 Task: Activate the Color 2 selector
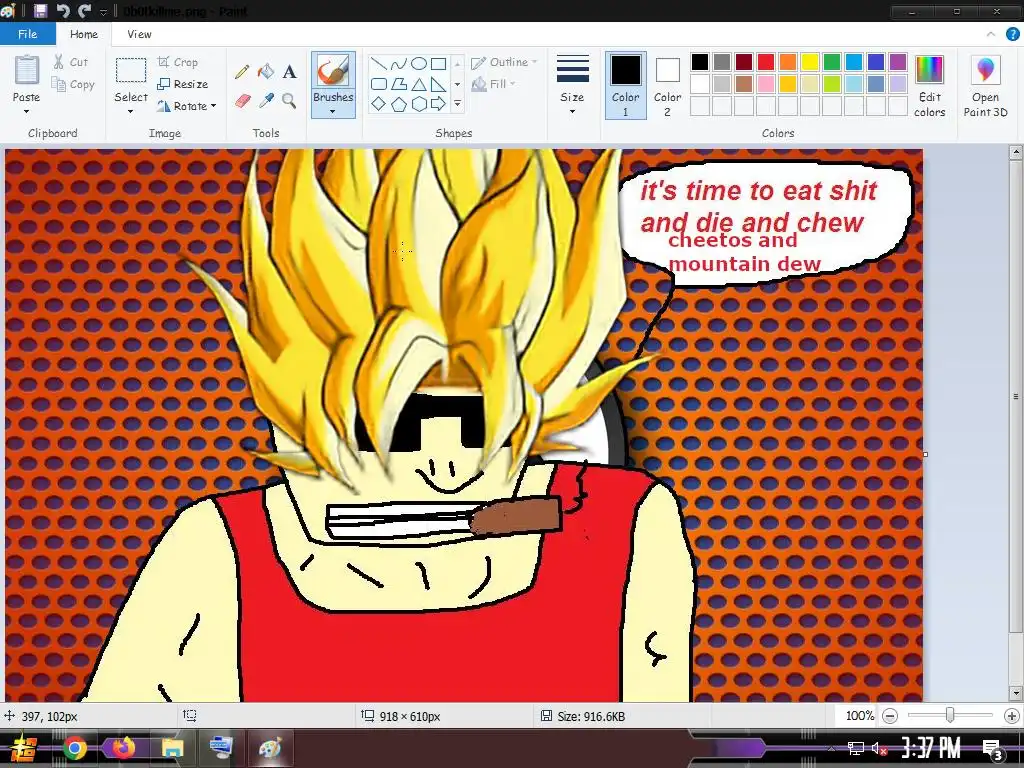point(667,86)
